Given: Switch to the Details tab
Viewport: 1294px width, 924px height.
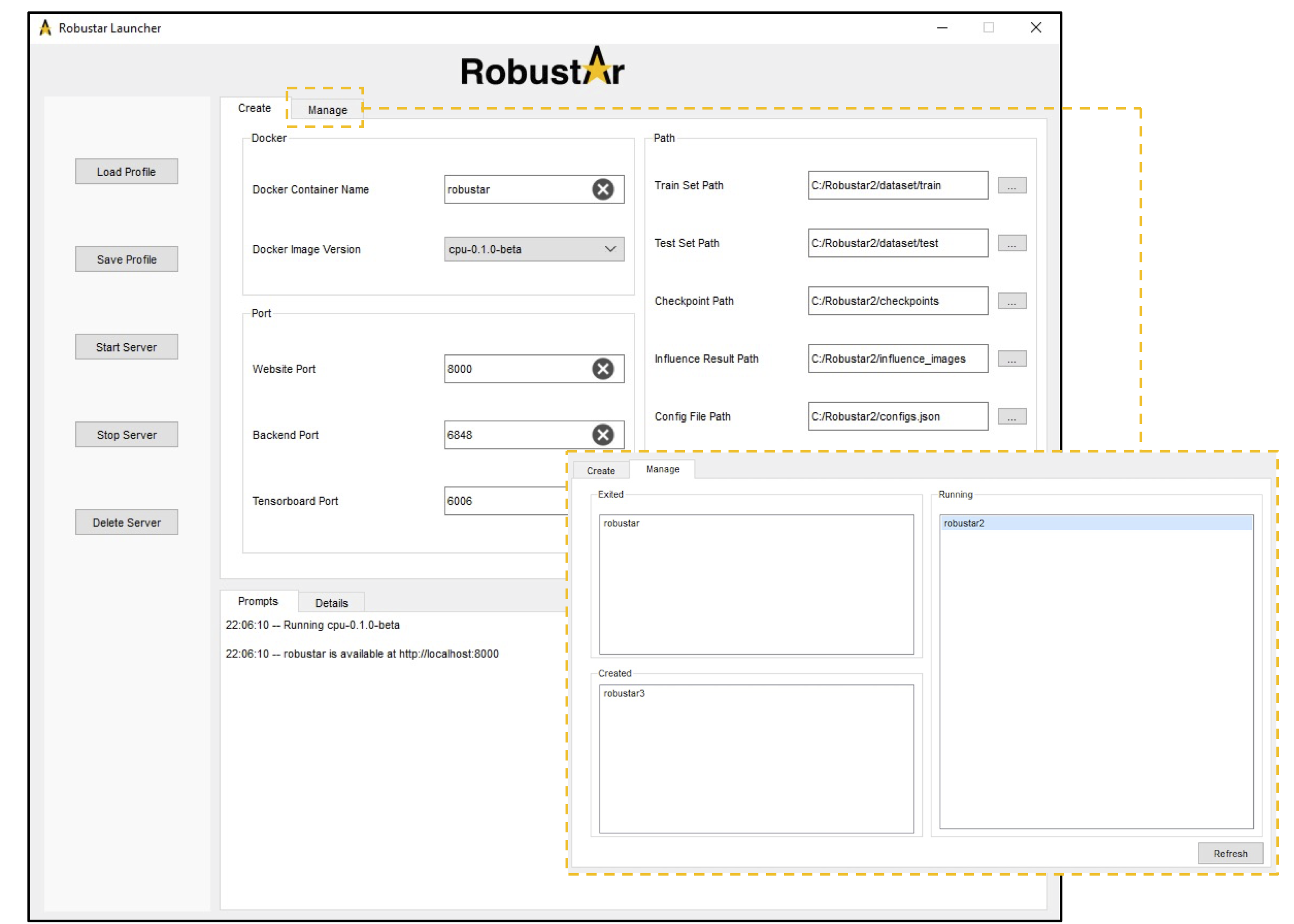Looking at the screenshot, I should (331, 602).
